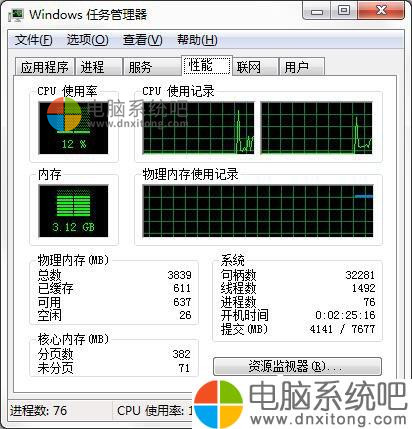Maximize the Task Manager window

pos(344,11)
